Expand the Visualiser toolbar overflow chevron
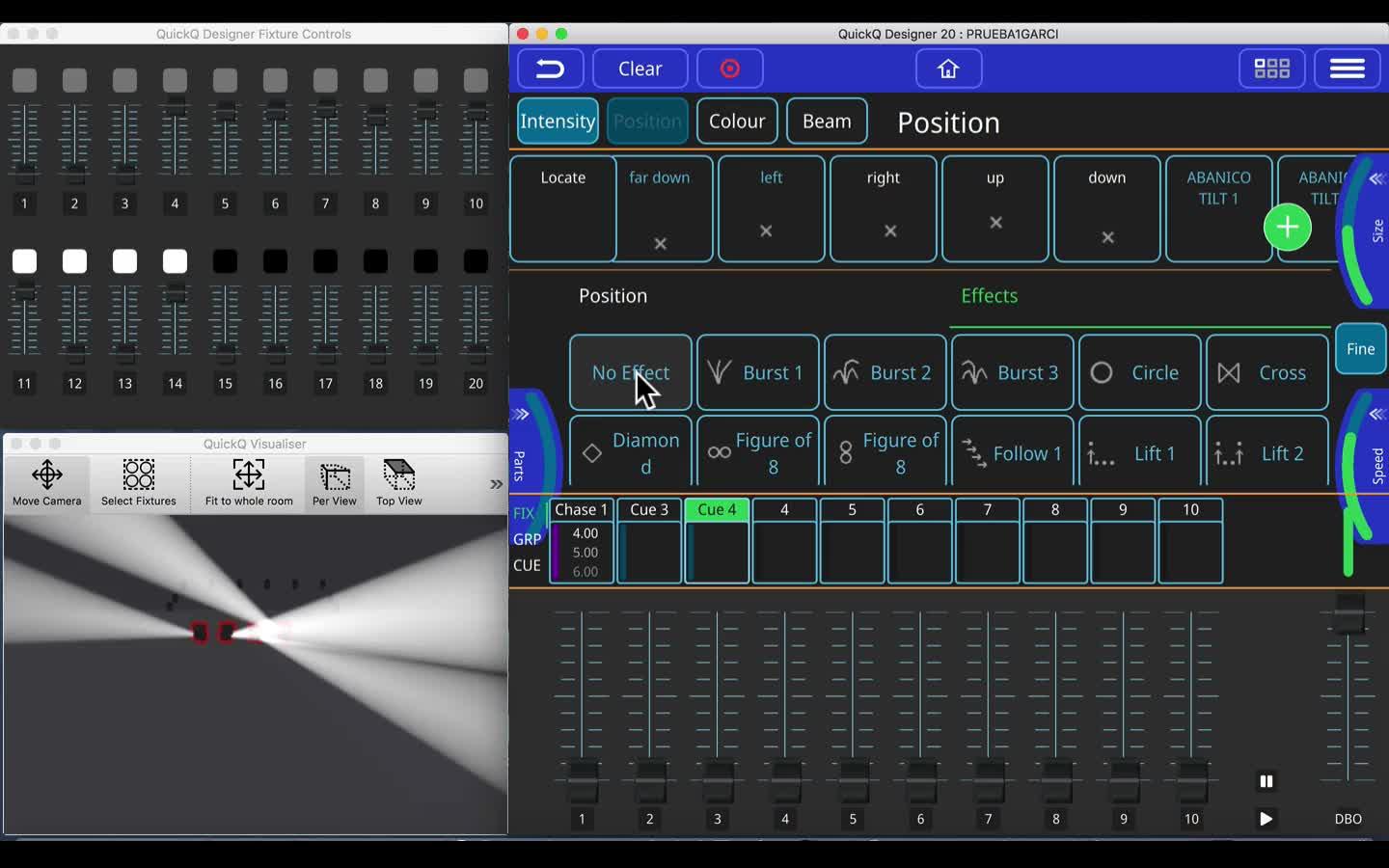This screenshot has width=1389, height=868. 496,484
